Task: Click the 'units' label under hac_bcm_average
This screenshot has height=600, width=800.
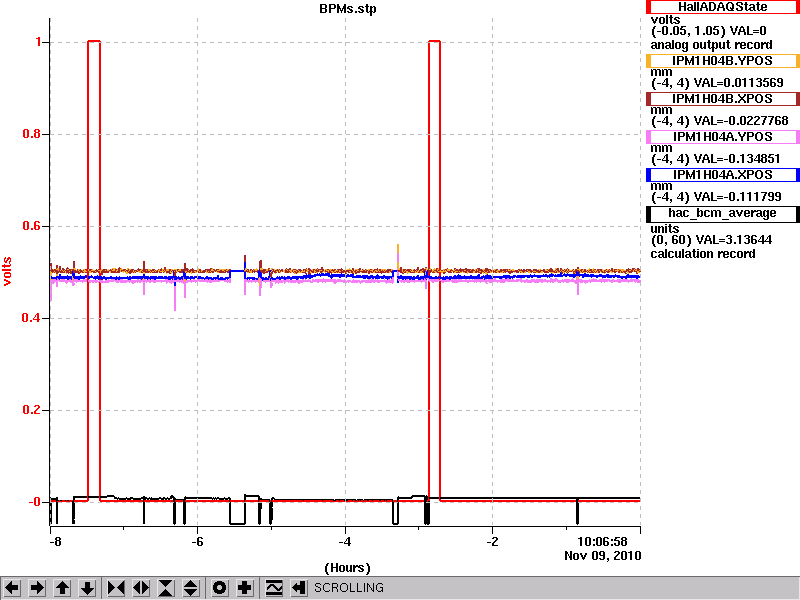Action: point(665,229)
